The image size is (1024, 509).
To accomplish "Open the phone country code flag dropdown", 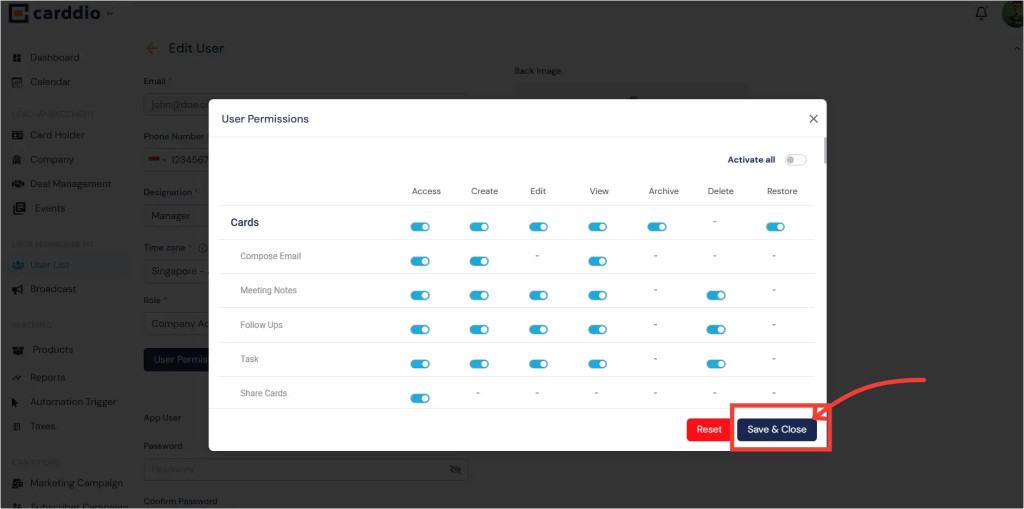I will coord(157,160).
